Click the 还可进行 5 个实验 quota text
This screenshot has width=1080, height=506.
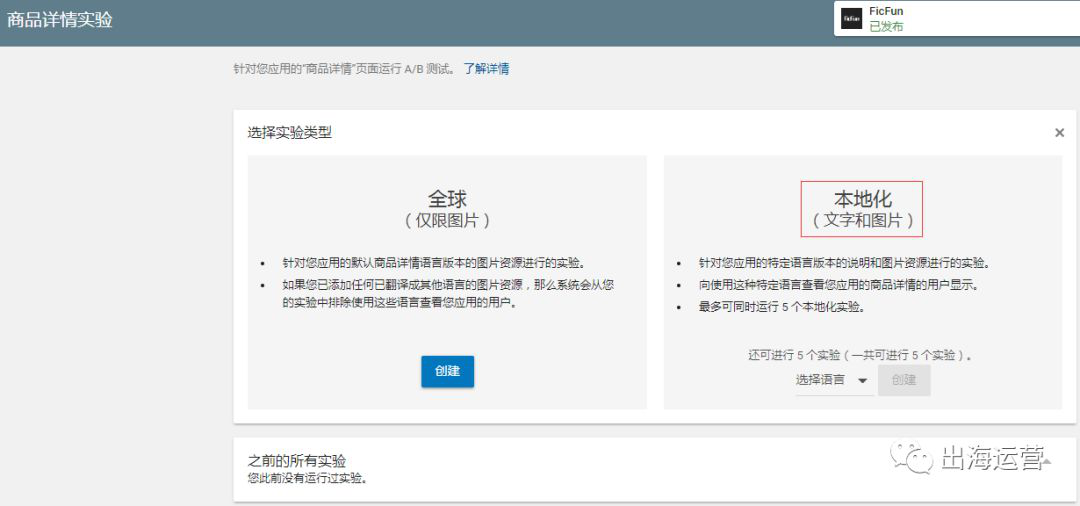(x=860, y=355)
